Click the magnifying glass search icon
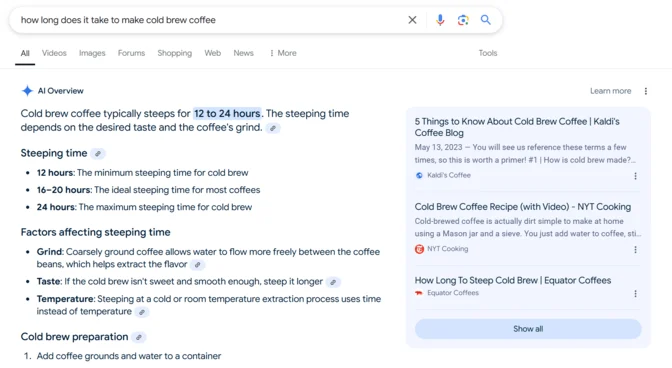The height and width of the screenshot is (368, 672). coord(486,20)
